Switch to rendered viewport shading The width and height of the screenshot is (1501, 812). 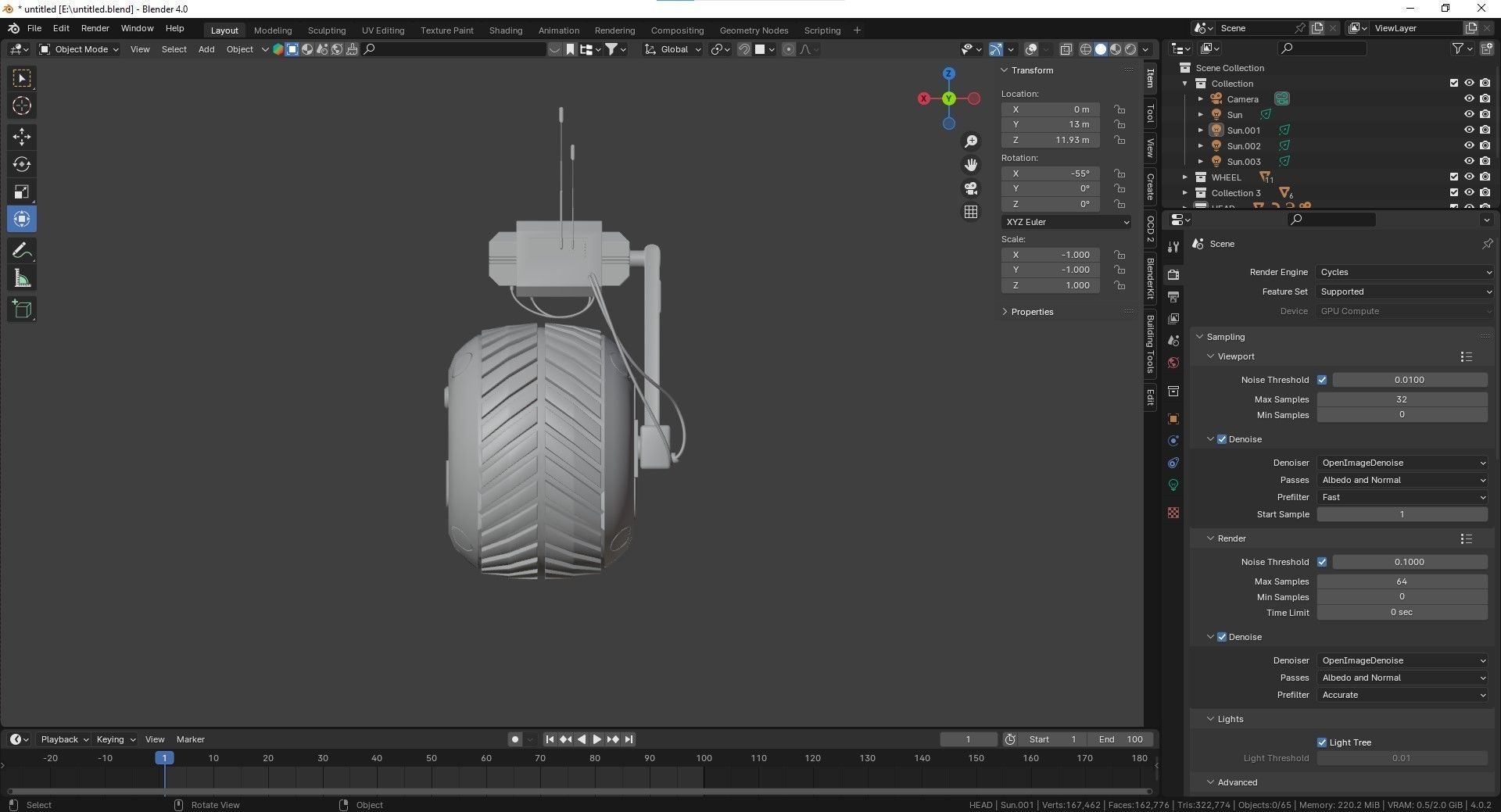(x=1130, y=49)
